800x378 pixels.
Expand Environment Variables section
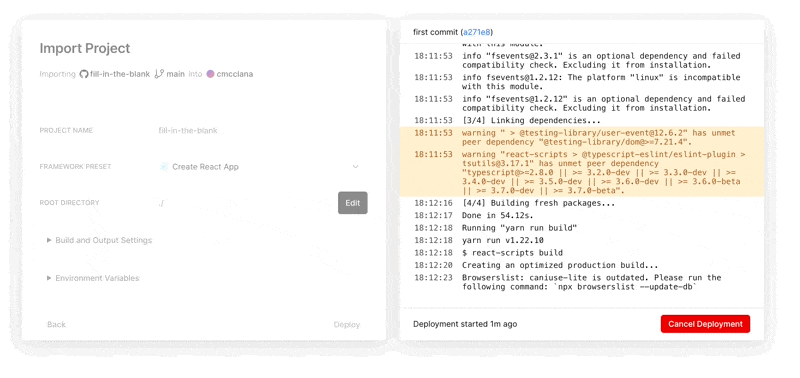[93, 278]
